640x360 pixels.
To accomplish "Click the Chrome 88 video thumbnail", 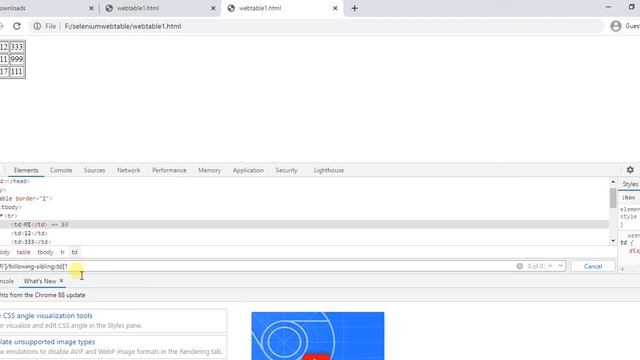I will coord(318,336).
